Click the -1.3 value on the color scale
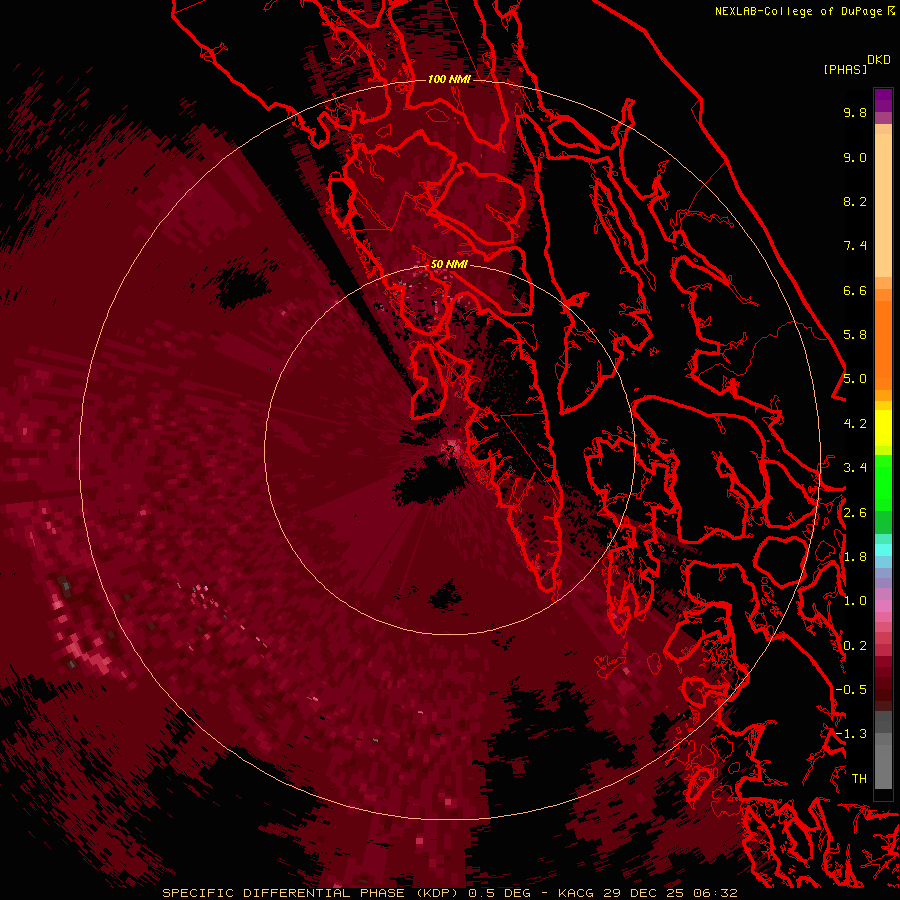 pyautogui.click(x=851, y=734)
